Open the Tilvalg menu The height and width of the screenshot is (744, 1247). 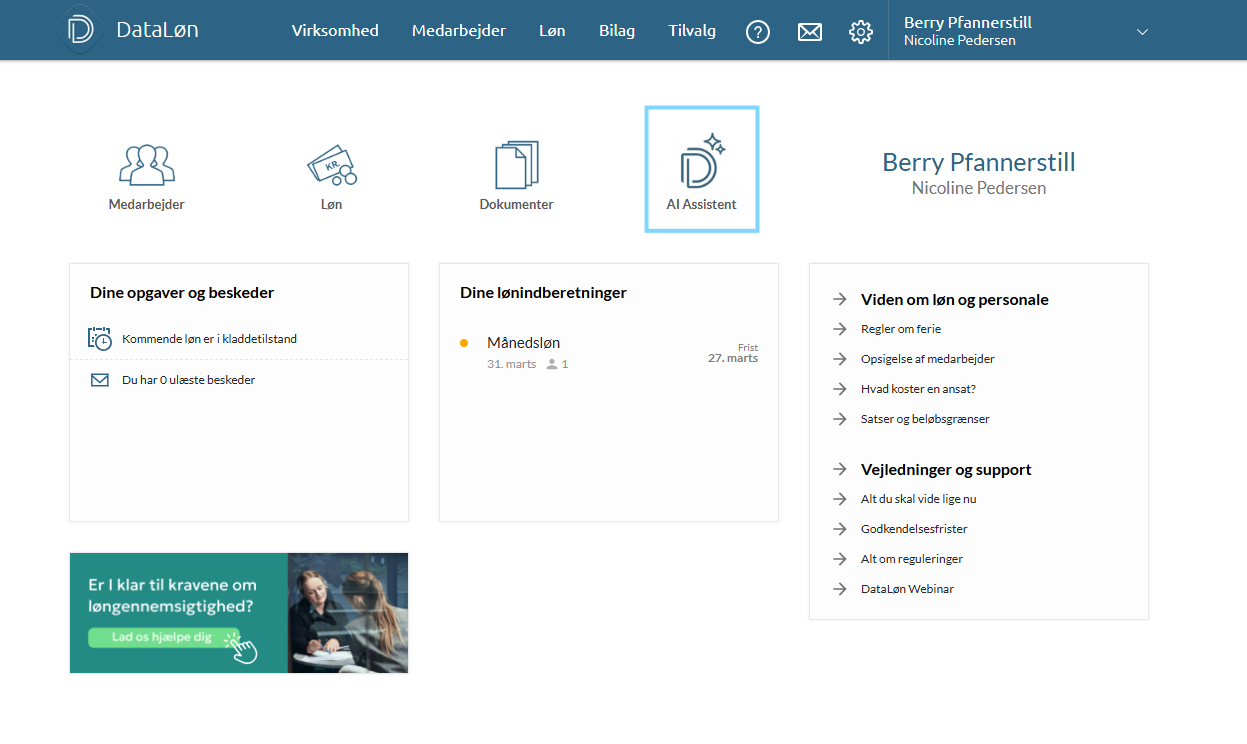(692, 31)
